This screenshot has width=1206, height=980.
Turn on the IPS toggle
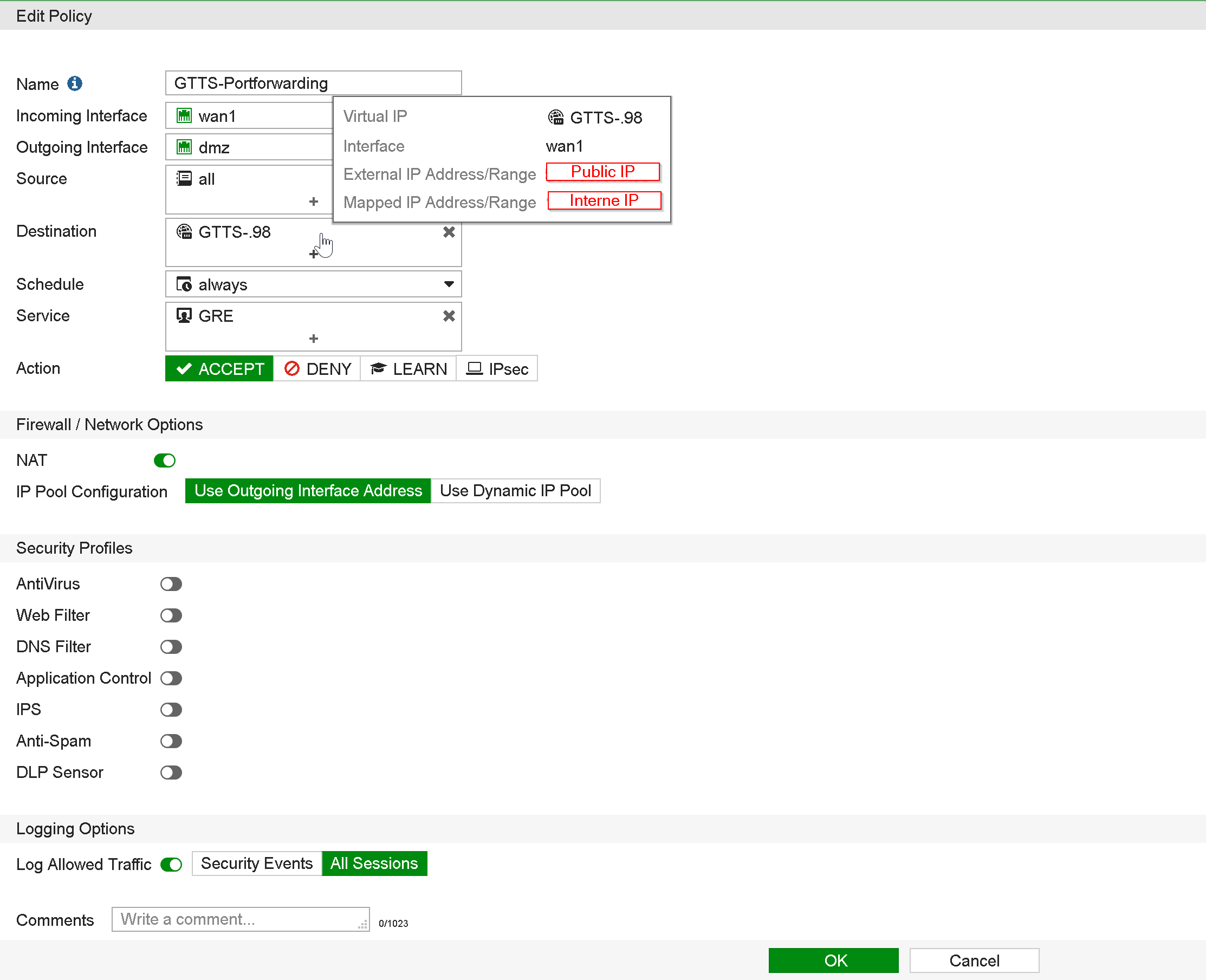[x=171, y=710]
